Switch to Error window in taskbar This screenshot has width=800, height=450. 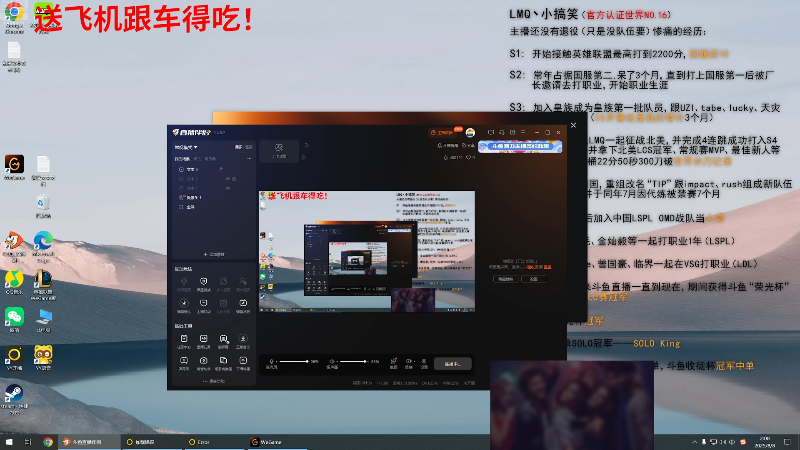point(213,442)
